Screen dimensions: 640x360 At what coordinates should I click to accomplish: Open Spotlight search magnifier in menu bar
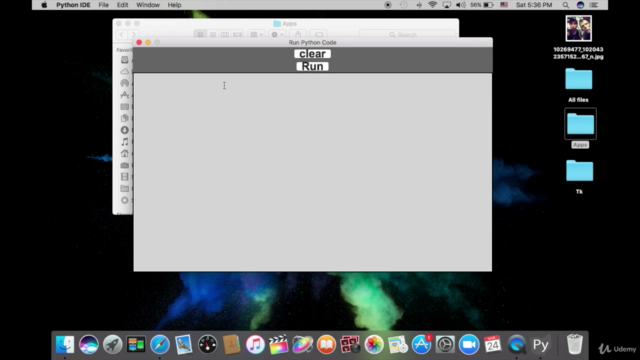[x=565, y=5]
